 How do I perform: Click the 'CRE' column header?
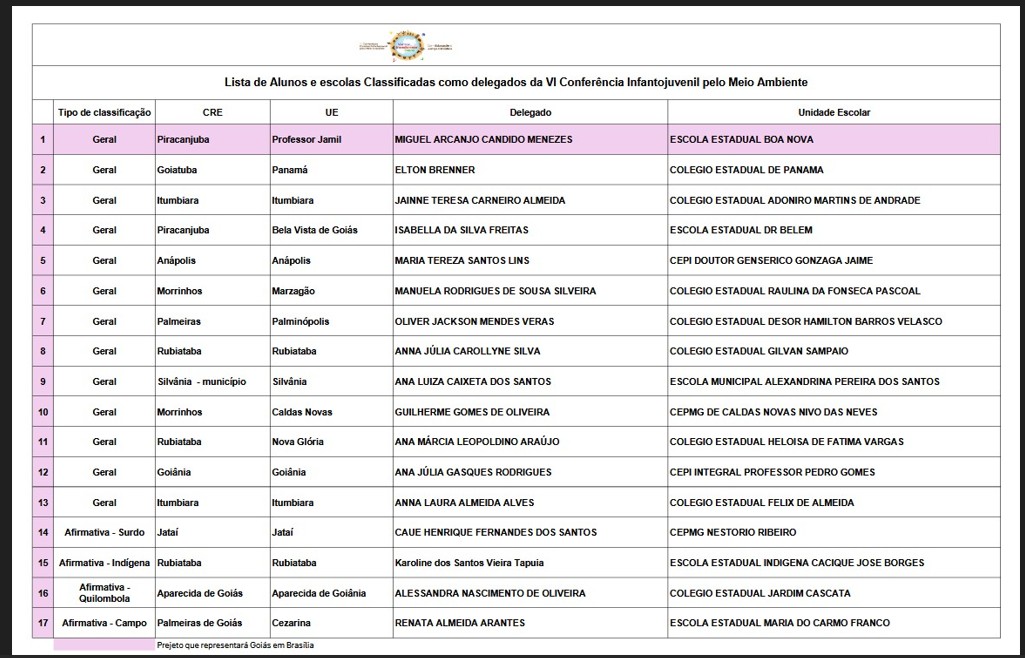212,113
